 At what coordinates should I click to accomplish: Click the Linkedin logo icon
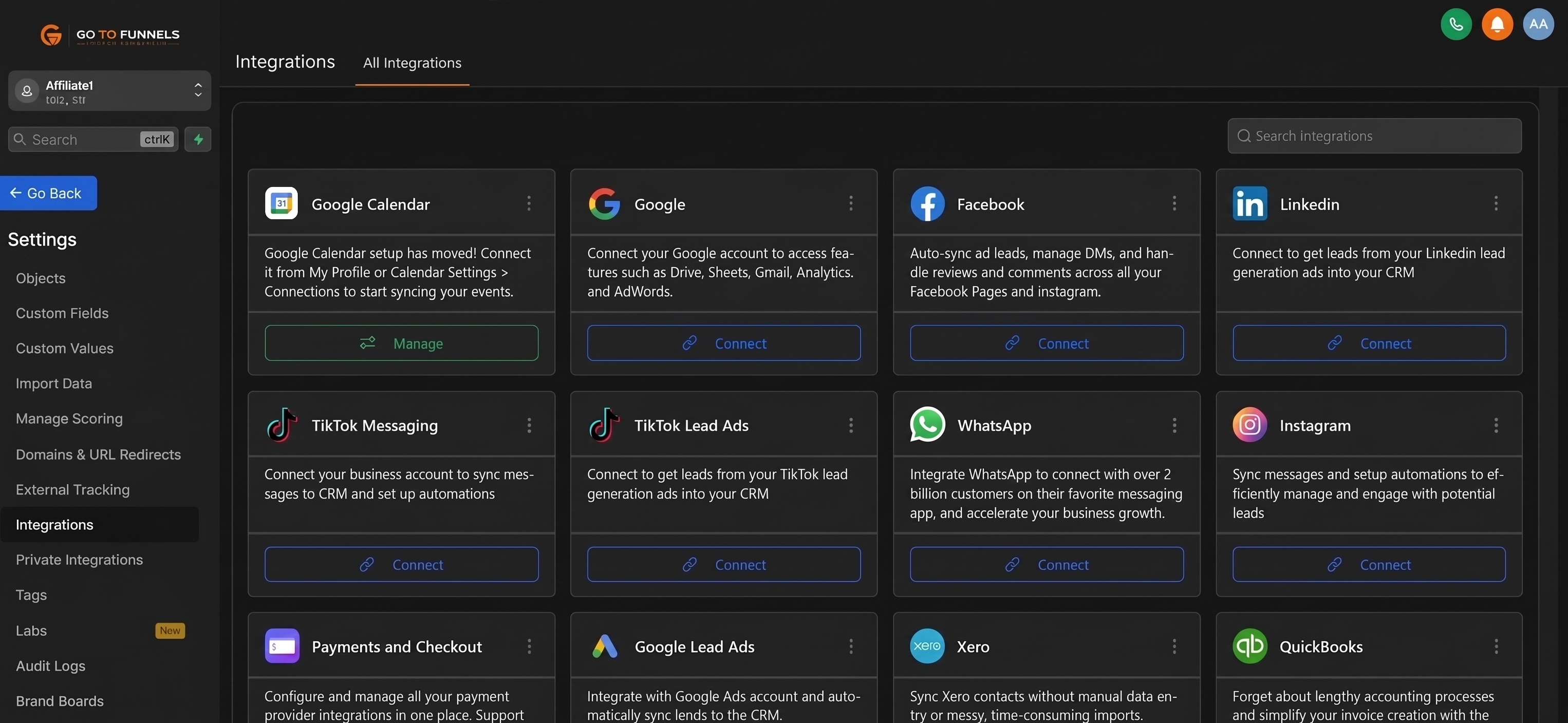pyautogui.click(x=1249, y=203)
